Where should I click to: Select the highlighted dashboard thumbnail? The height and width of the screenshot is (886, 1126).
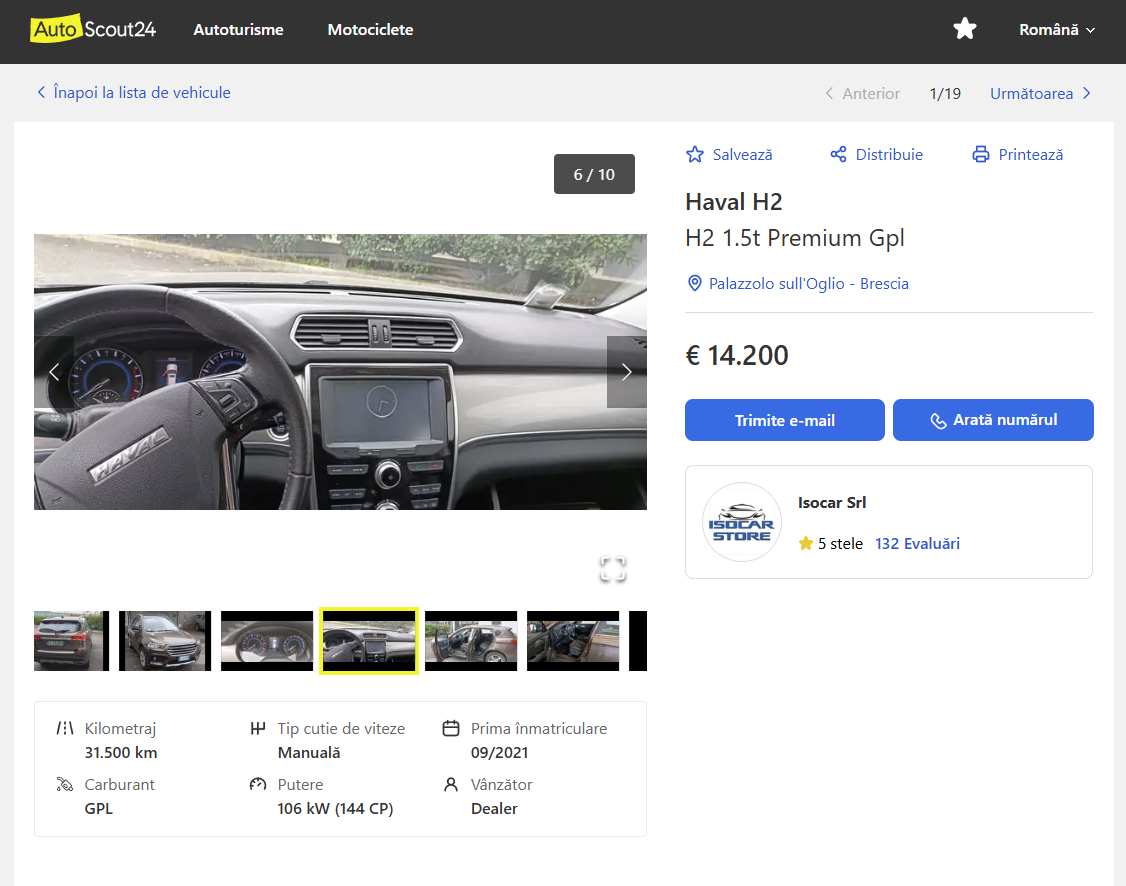click(369, 641)
